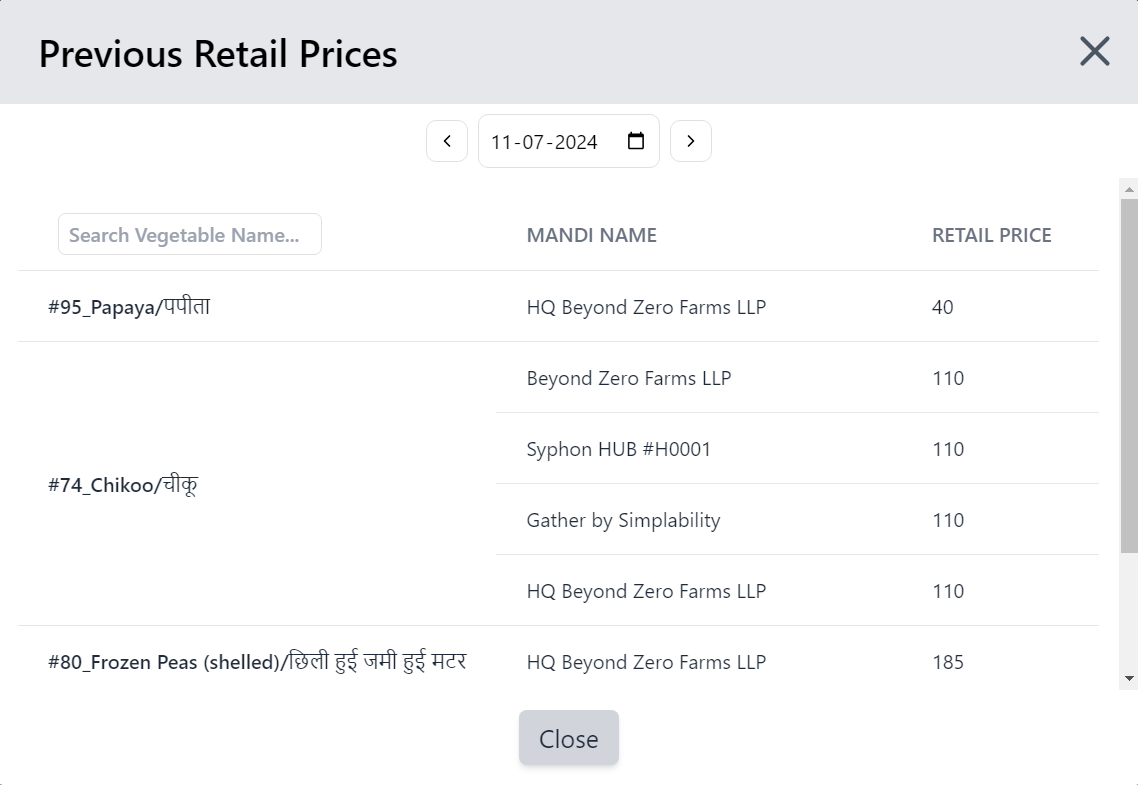Click the Beyond Zero Farms LLP mandi name

(x=629, y=378)
